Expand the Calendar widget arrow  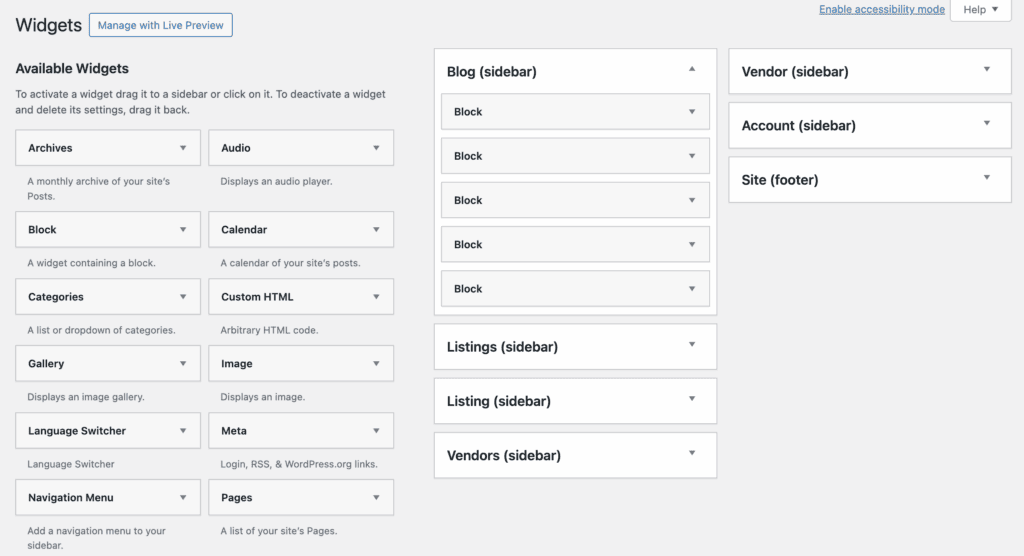tap(376, 230)
